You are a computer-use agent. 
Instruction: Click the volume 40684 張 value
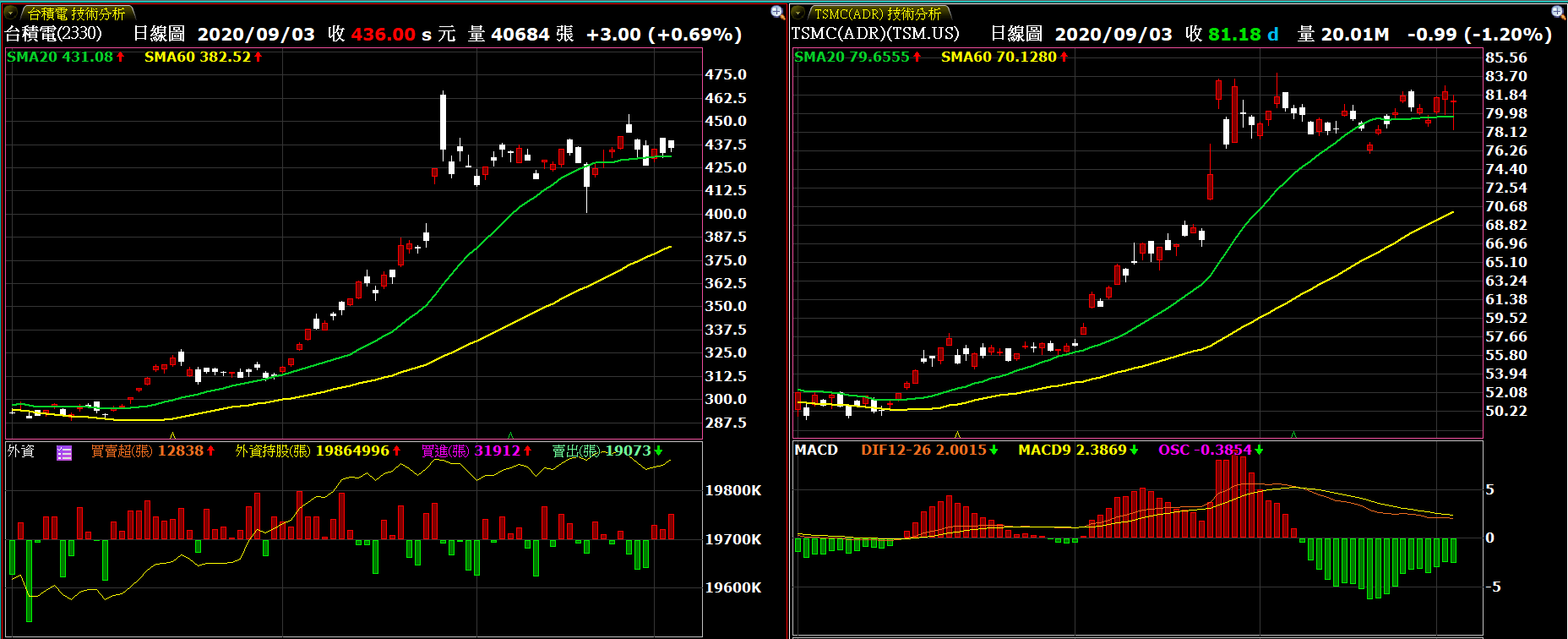(532, 35)
